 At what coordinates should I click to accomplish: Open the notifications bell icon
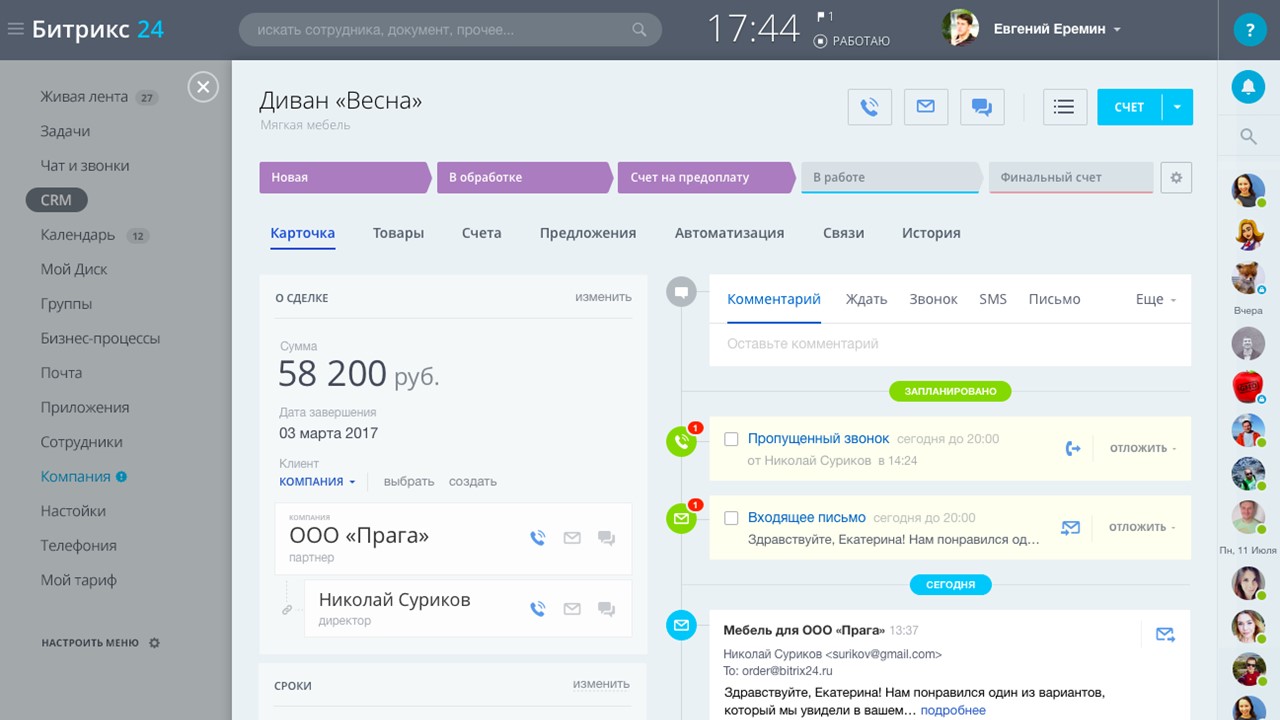(x=1248, y=87)
